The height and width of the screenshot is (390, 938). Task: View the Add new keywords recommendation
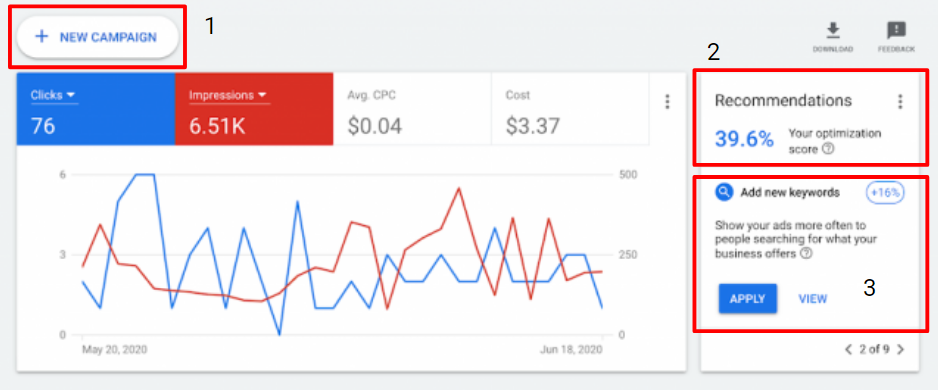tap(813, 298)
